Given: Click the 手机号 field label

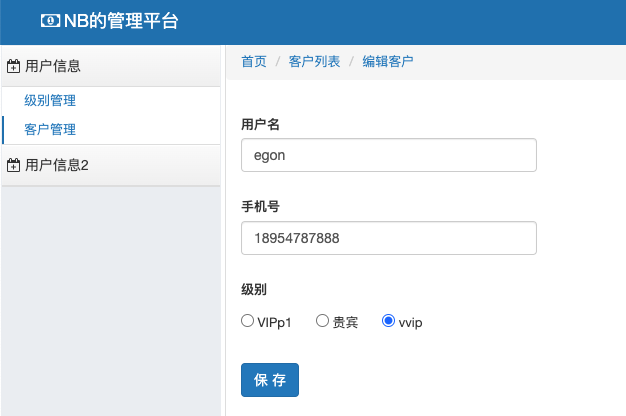Looking at the screenshot, I should point(260,207).
